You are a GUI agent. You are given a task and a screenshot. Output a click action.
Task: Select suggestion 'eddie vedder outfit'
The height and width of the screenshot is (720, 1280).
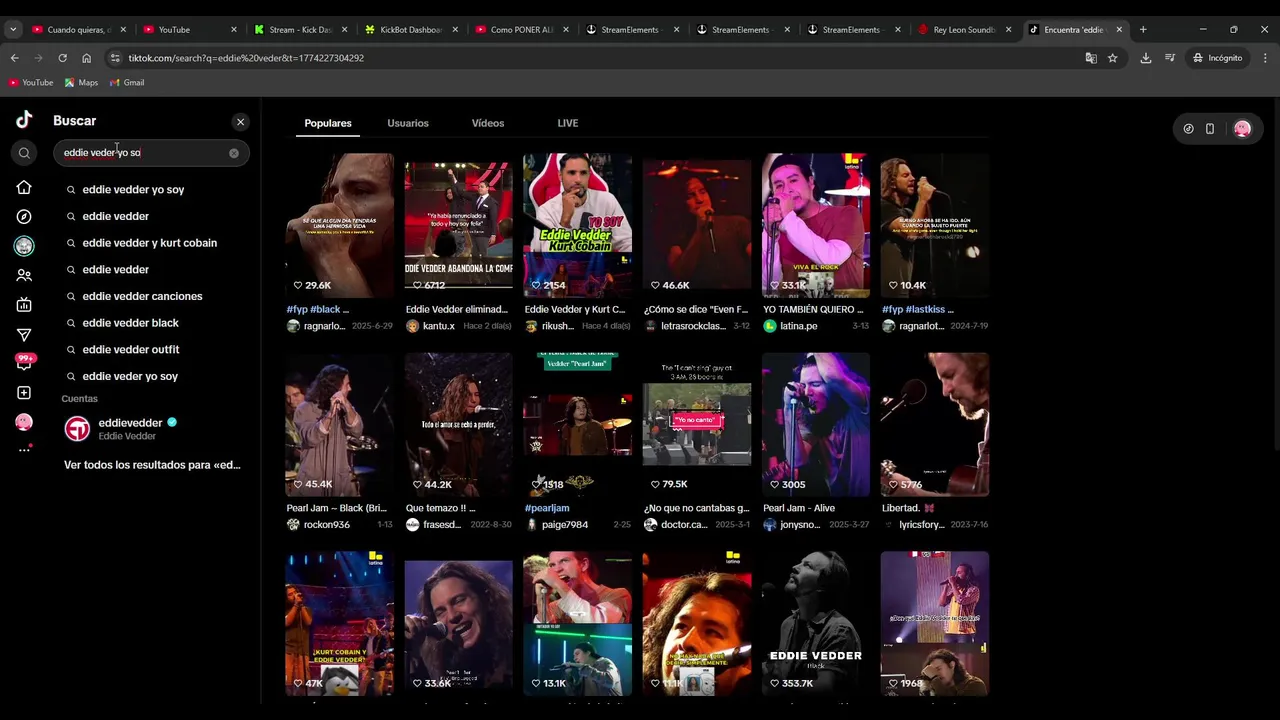130,349
